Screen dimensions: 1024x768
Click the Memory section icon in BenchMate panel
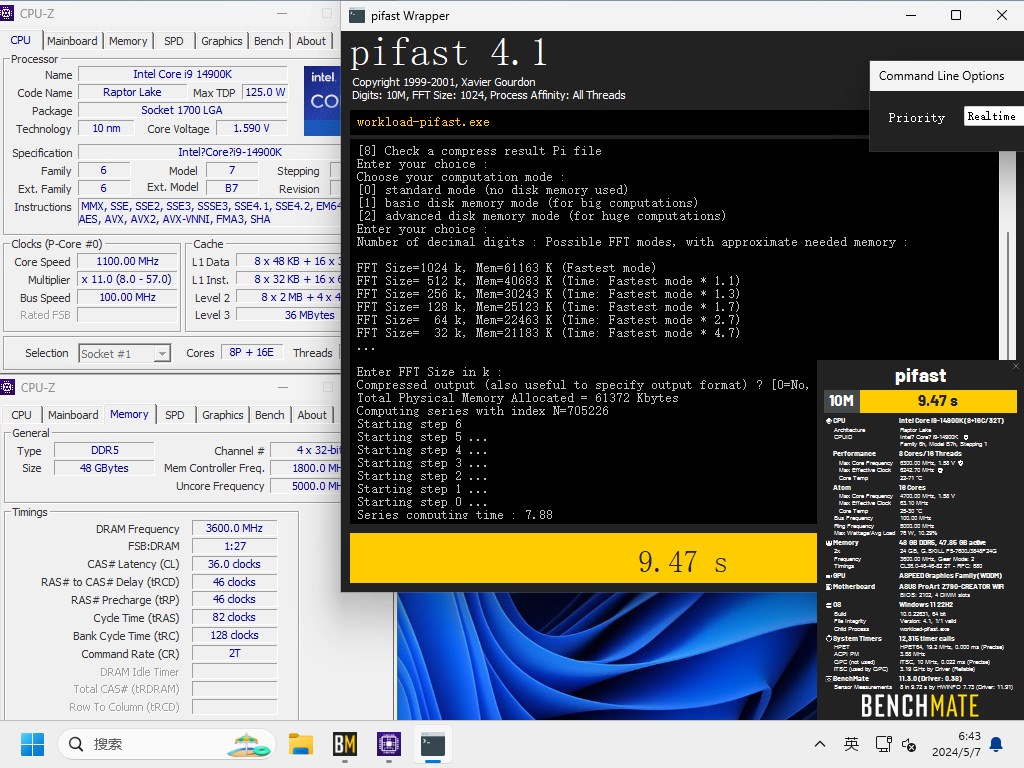829,543
